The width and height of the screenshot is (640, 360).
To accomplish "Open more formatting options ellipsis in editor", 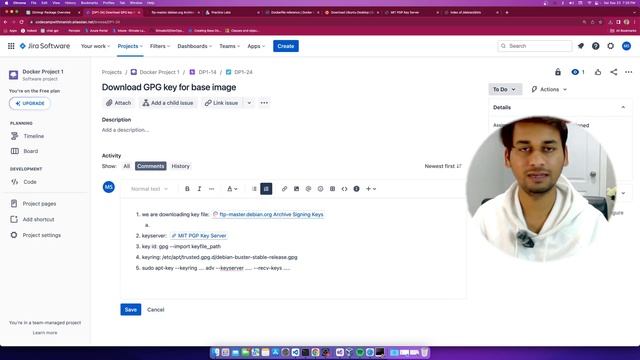I will pos(211,189).
